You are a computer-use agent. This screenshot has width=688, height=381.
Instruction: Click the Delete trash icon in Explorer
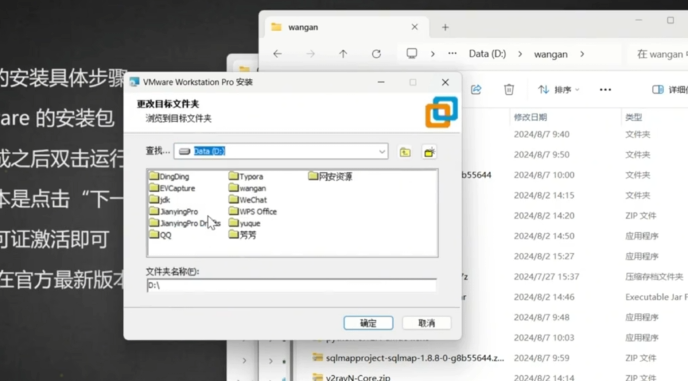509,90
